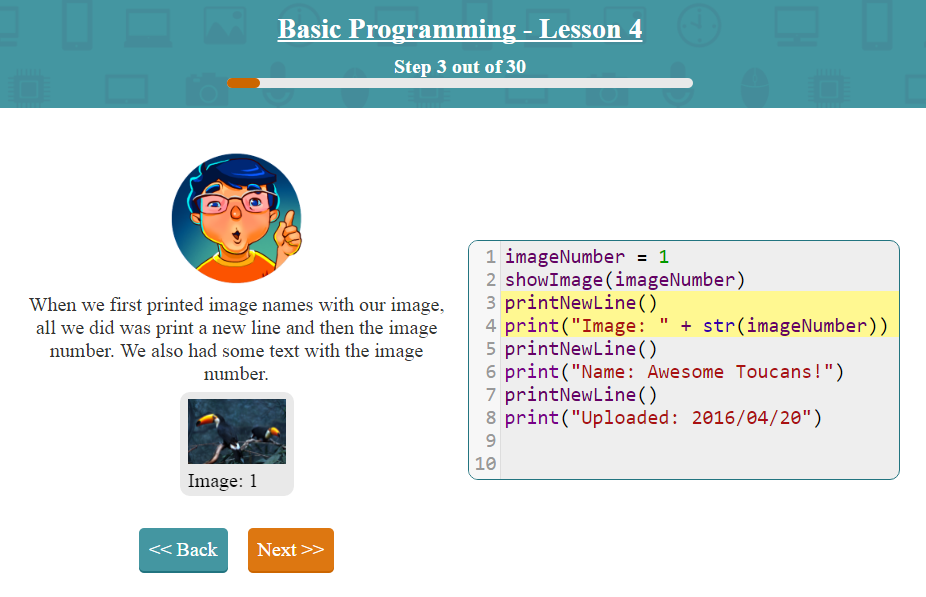Open the Basic Programming - Lesson 4 title link

[460, 29]
